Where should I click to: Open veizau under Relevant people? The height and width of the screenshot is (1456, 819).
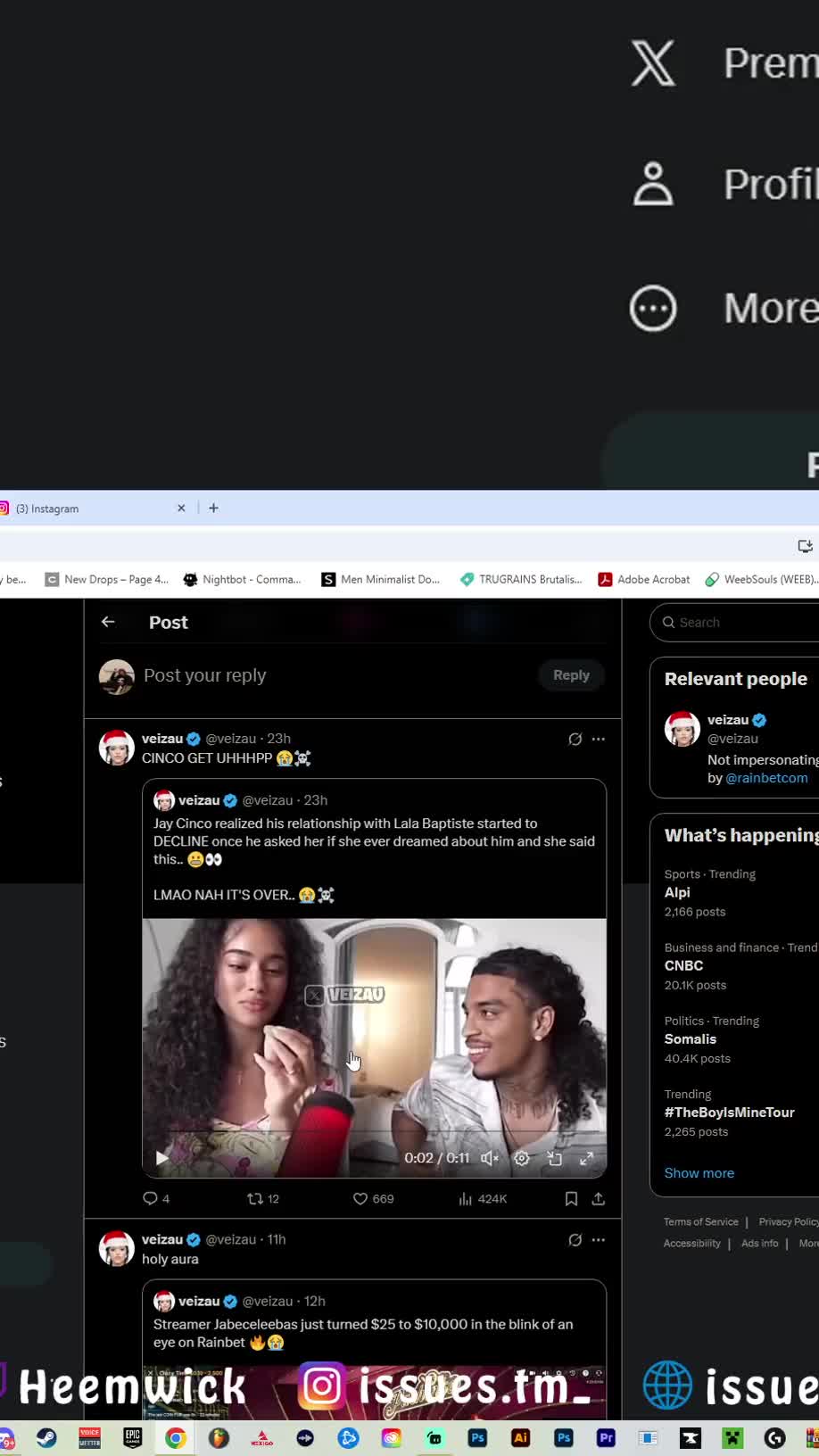coord(728,720)
